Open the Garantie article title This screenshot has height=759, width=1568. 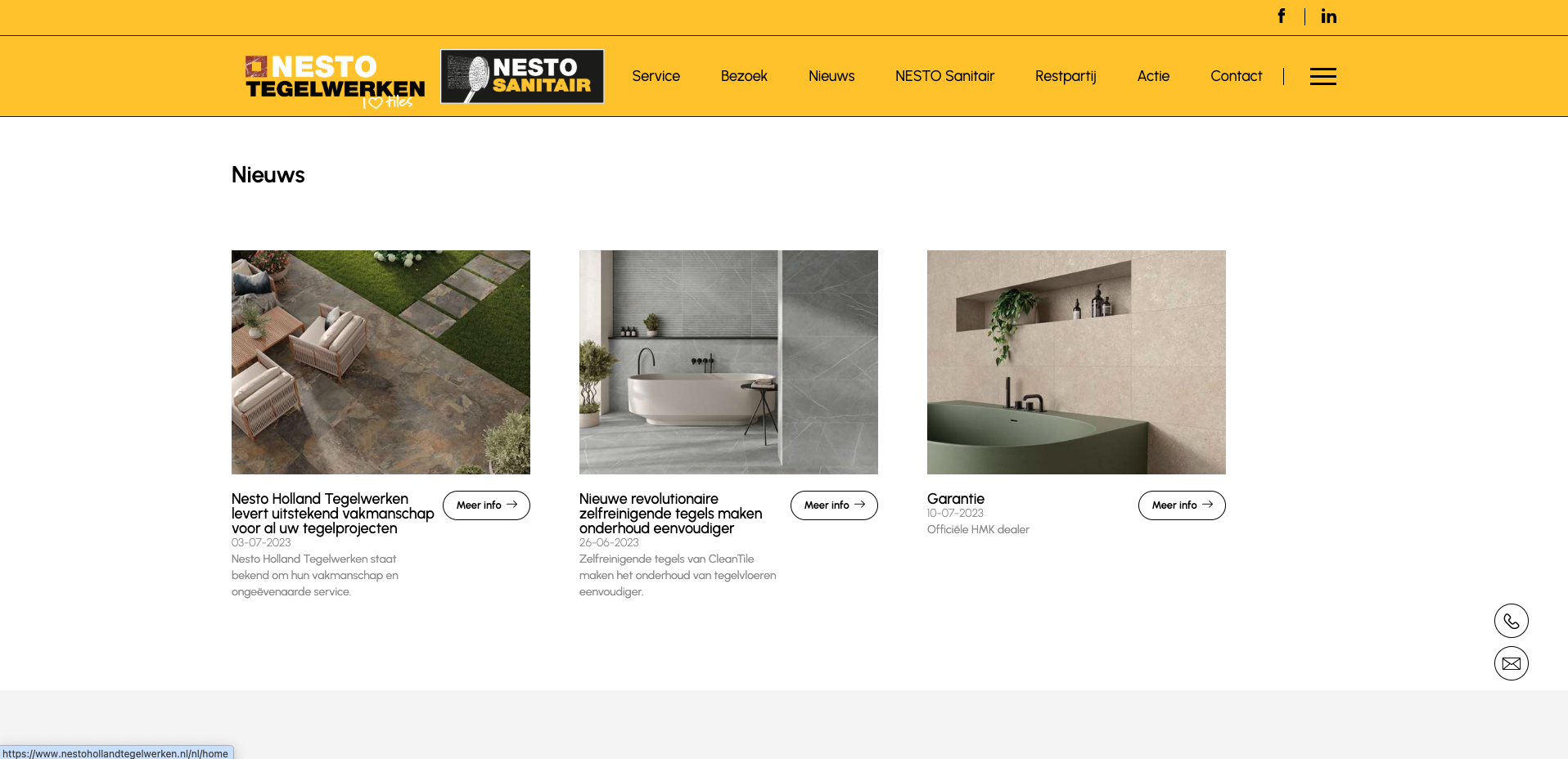955,499
